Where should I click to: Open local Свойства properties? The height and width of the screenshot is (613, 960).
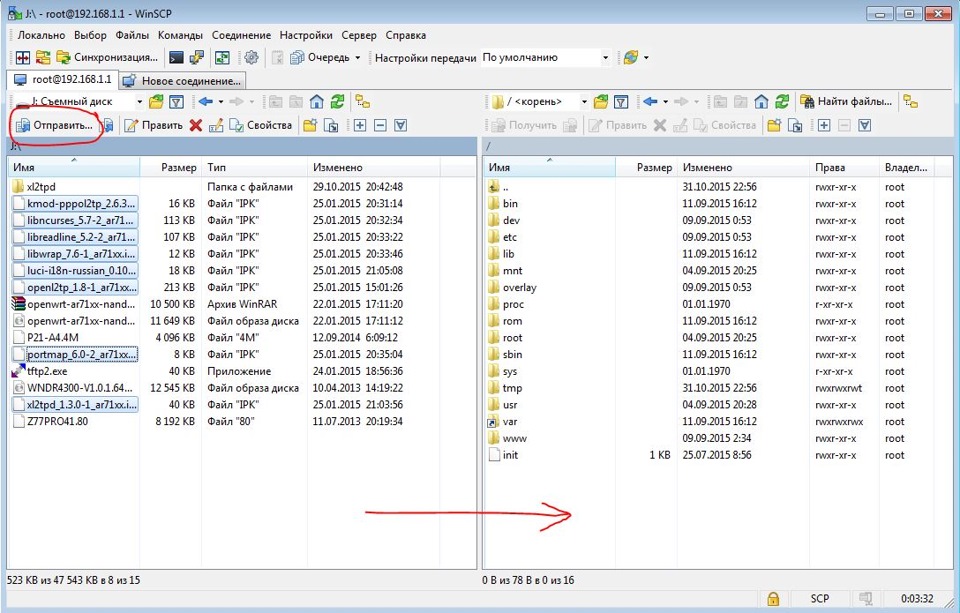[x=260, y=126]
